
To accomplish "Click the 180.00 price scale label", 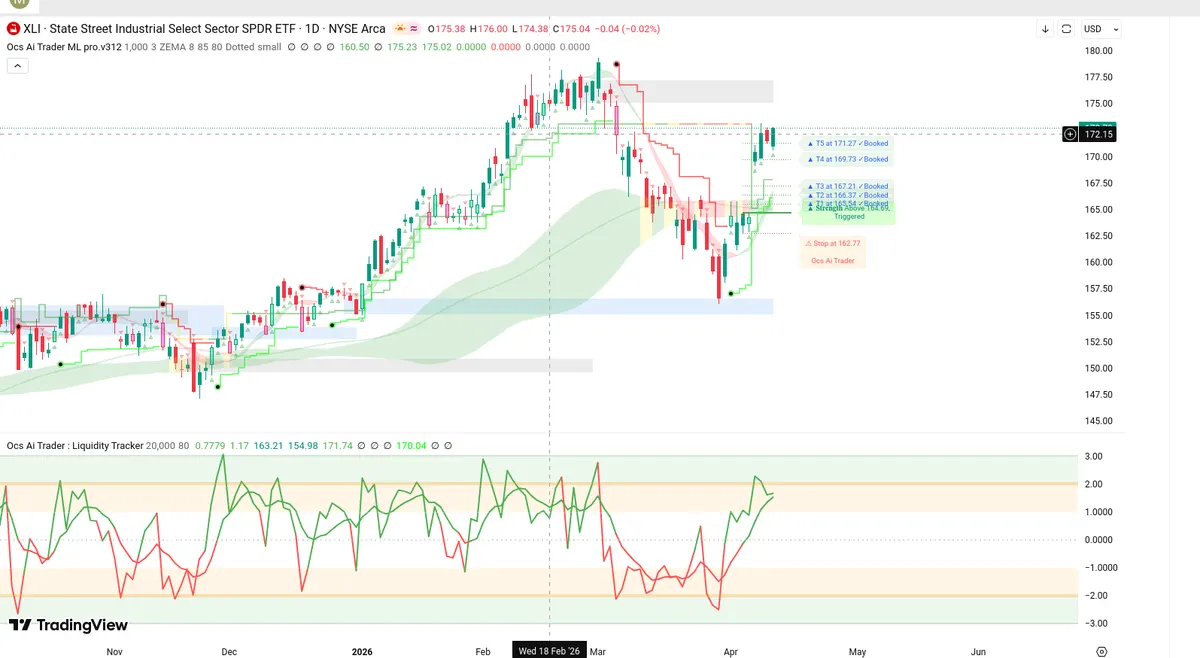I will (1099, 50).
